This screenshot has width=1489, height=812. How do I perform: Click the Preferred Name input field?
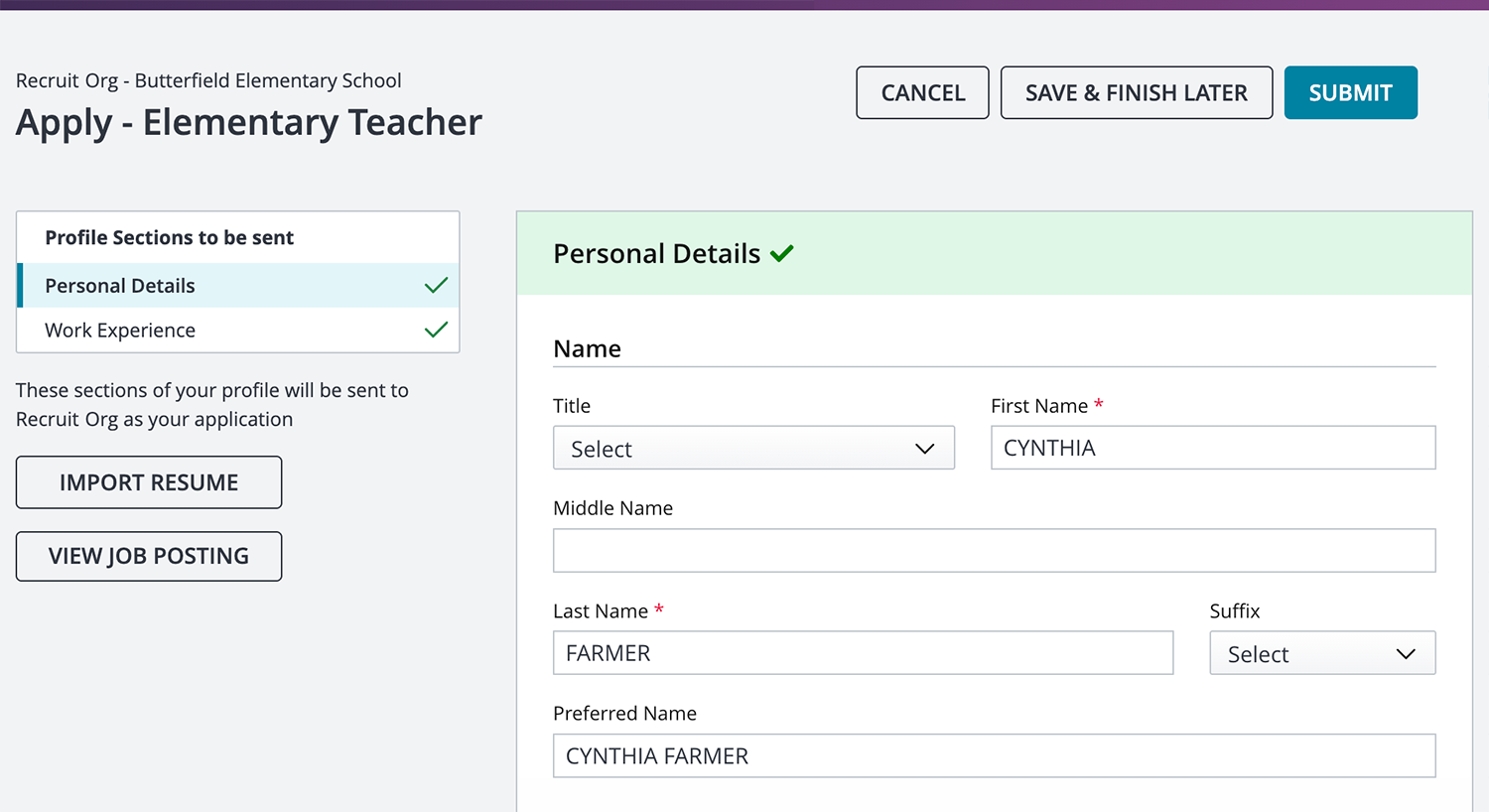pos(994,756)
